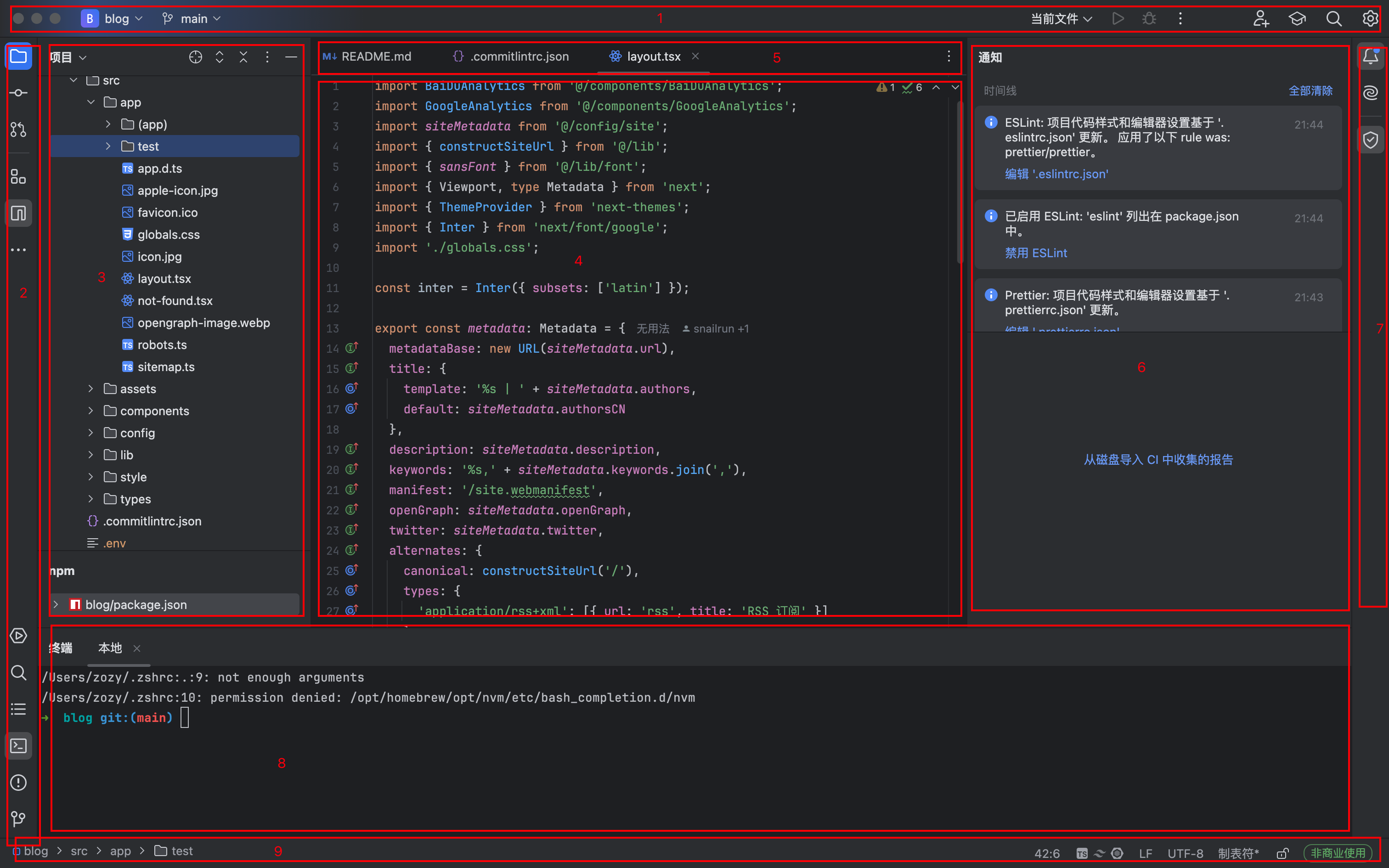Expand the test folder
1389x868 pixels.
(x=108, y=147)
